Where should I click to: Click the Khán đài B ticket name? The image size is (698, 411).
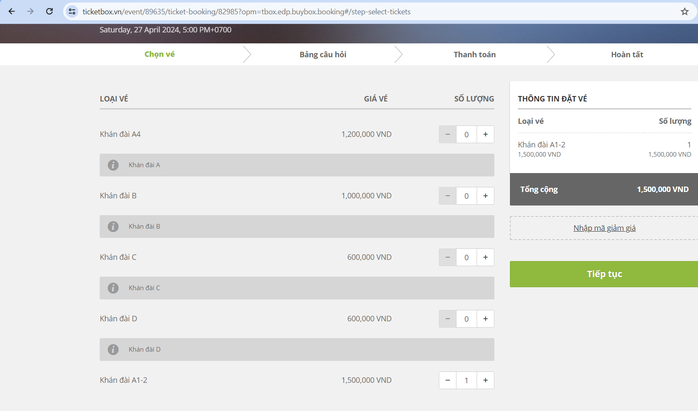tap(118, 195)
